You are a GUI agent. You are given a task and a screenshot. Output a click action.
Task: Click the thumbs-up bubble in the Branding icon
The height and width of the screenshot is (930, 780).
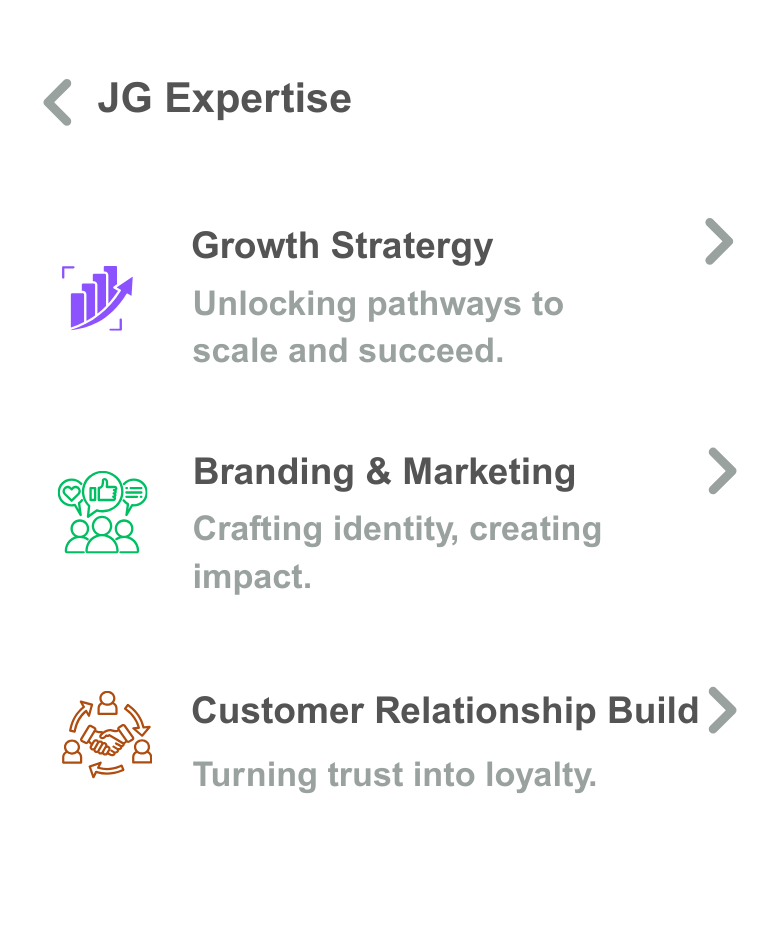(102, 490)
